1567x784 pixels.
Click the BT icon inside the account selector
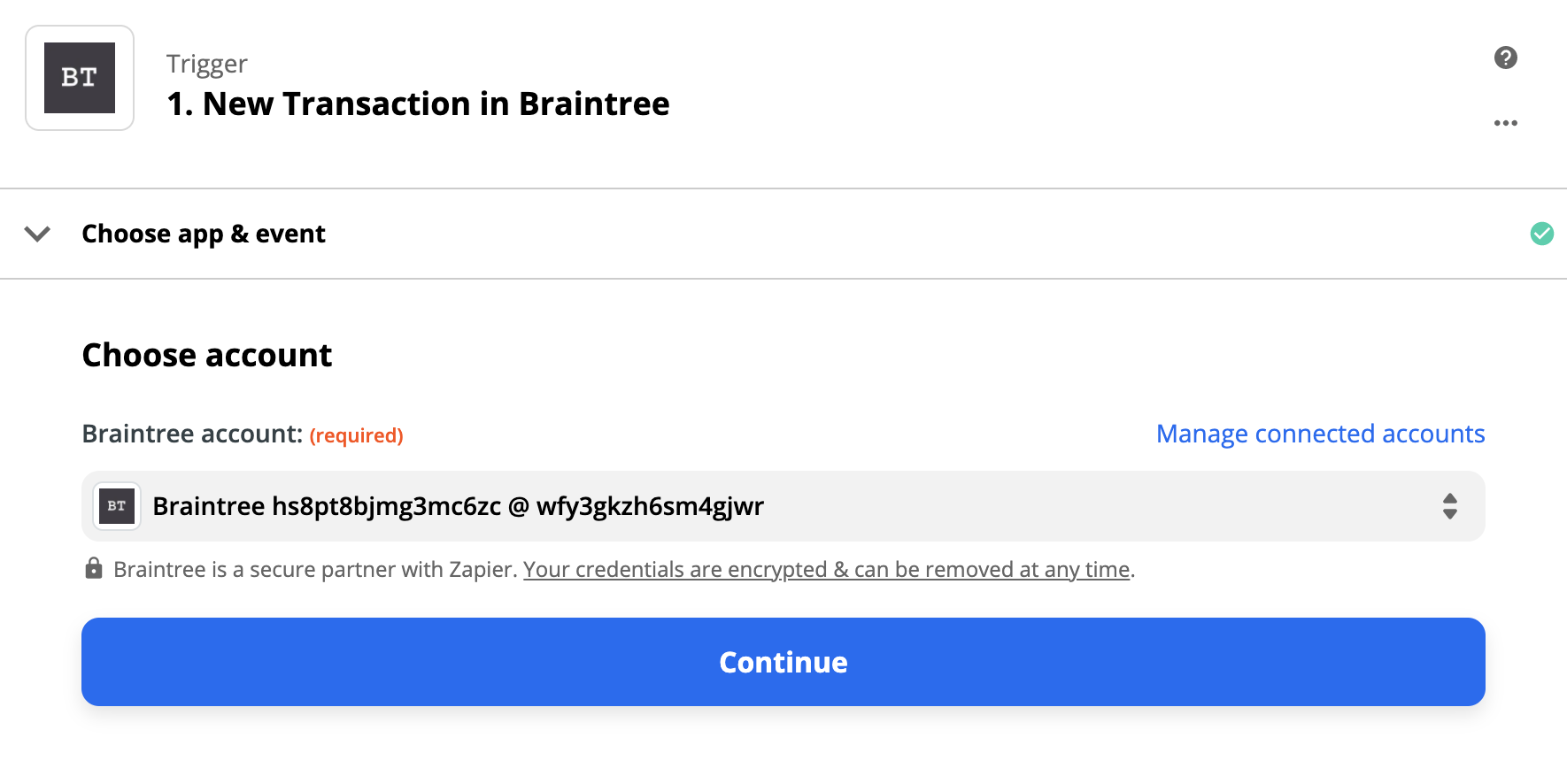click(116, 505)
